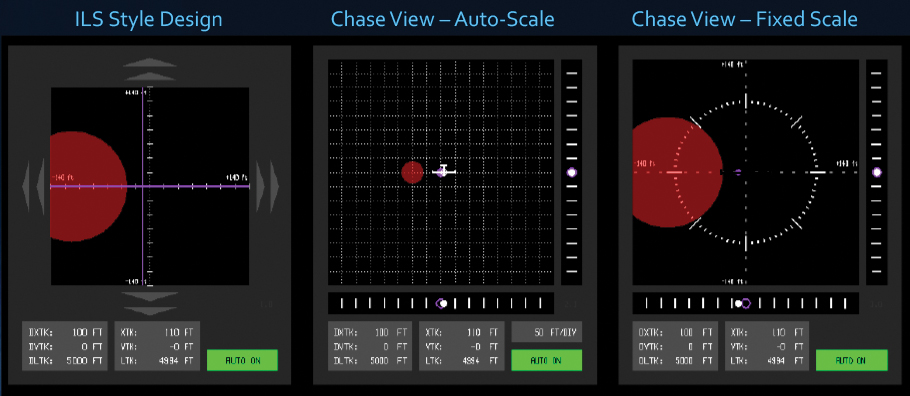Click the up chevrons above the ILS display

(150, 69)
